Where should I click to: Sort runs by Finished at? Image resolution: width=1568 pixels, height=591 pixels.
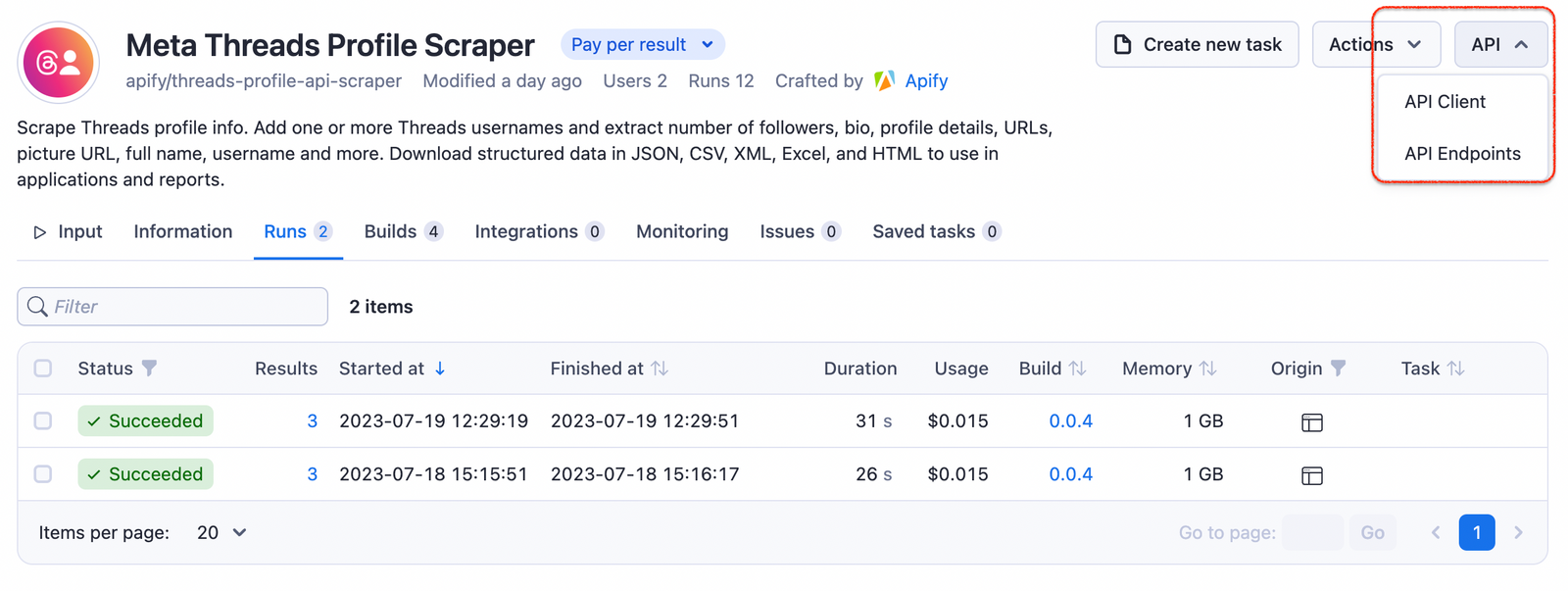coord(660,369)
